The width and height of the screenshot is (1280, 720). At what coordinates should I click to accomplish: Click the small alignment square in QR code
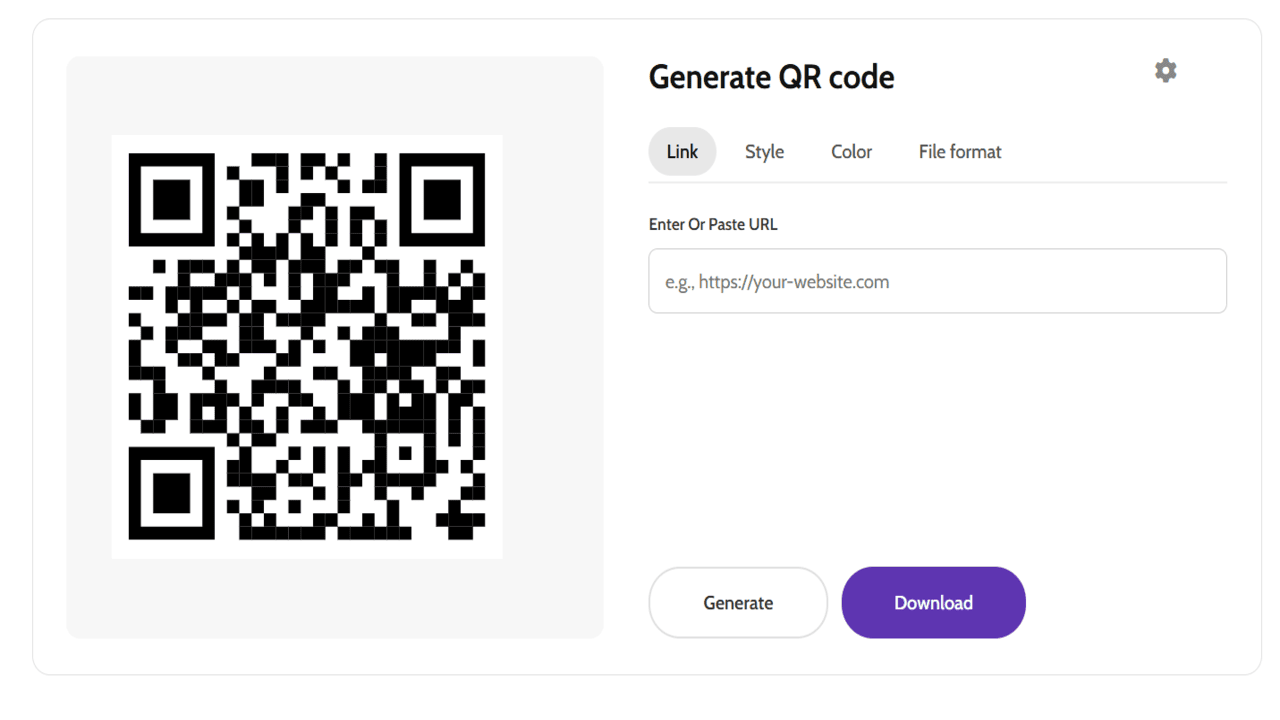[x=405, y=453]
